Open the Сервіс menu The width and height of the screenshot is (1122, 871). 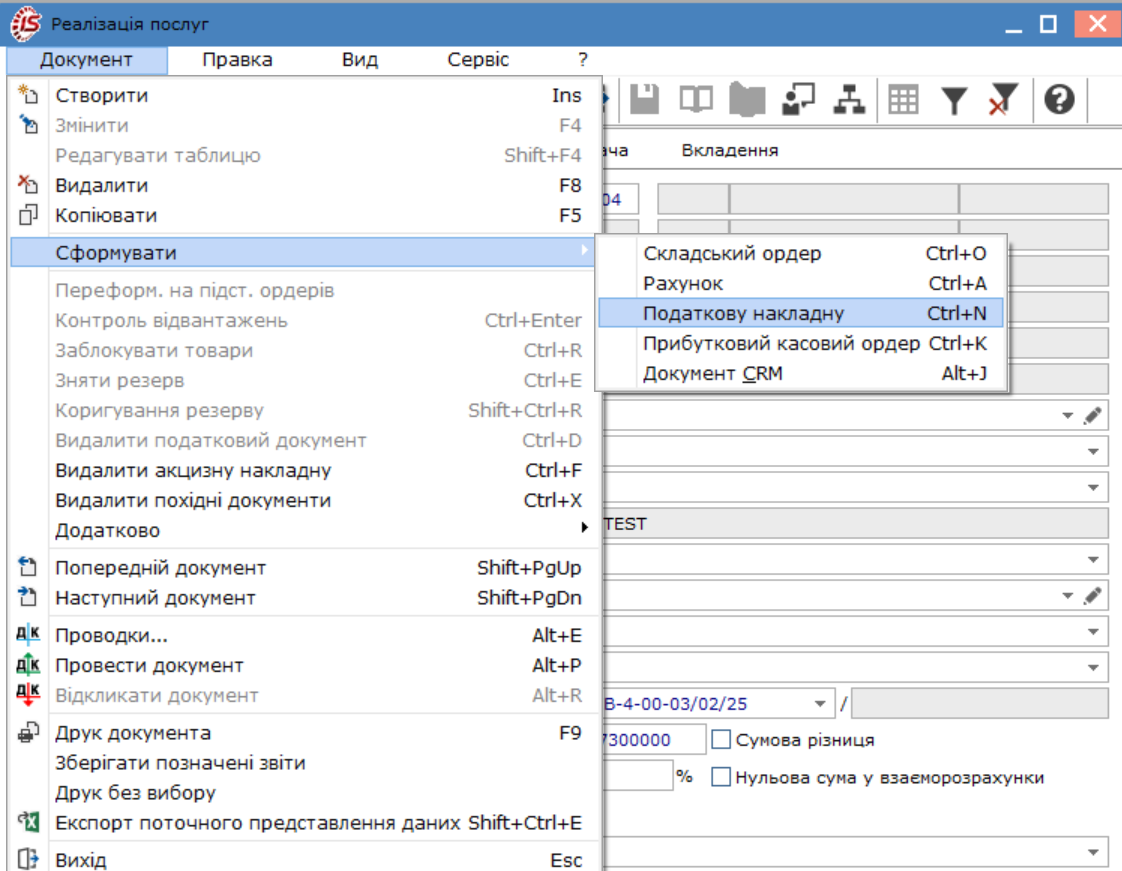pyautogui.click(x=478, y=59)
